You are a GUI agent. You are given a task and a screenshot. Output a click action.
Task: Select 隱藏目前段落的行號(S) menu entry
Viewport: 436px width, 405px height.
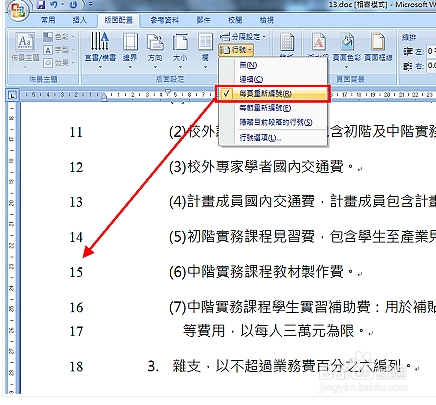click(273, 122)
